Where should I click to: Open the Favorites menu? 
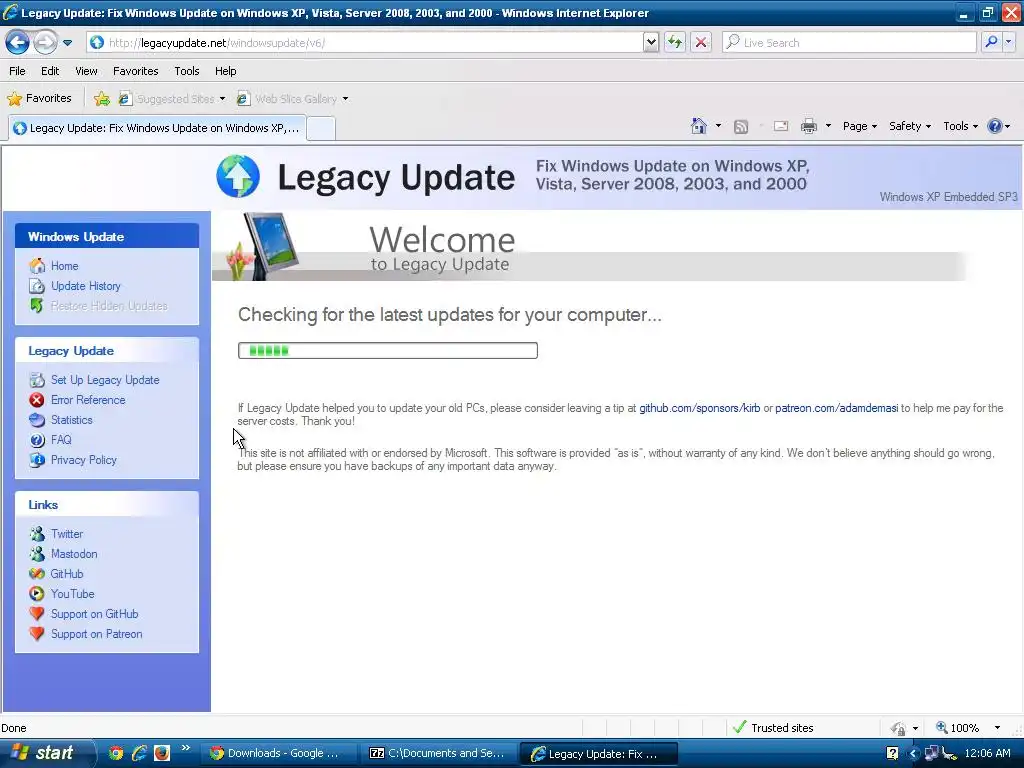tap(135, 71)
